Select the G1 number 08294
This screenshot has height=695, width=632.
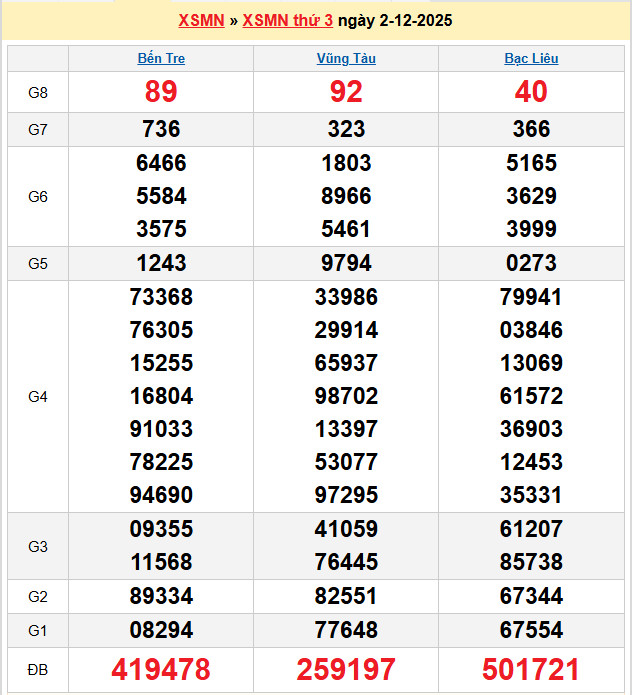[161, 630]
